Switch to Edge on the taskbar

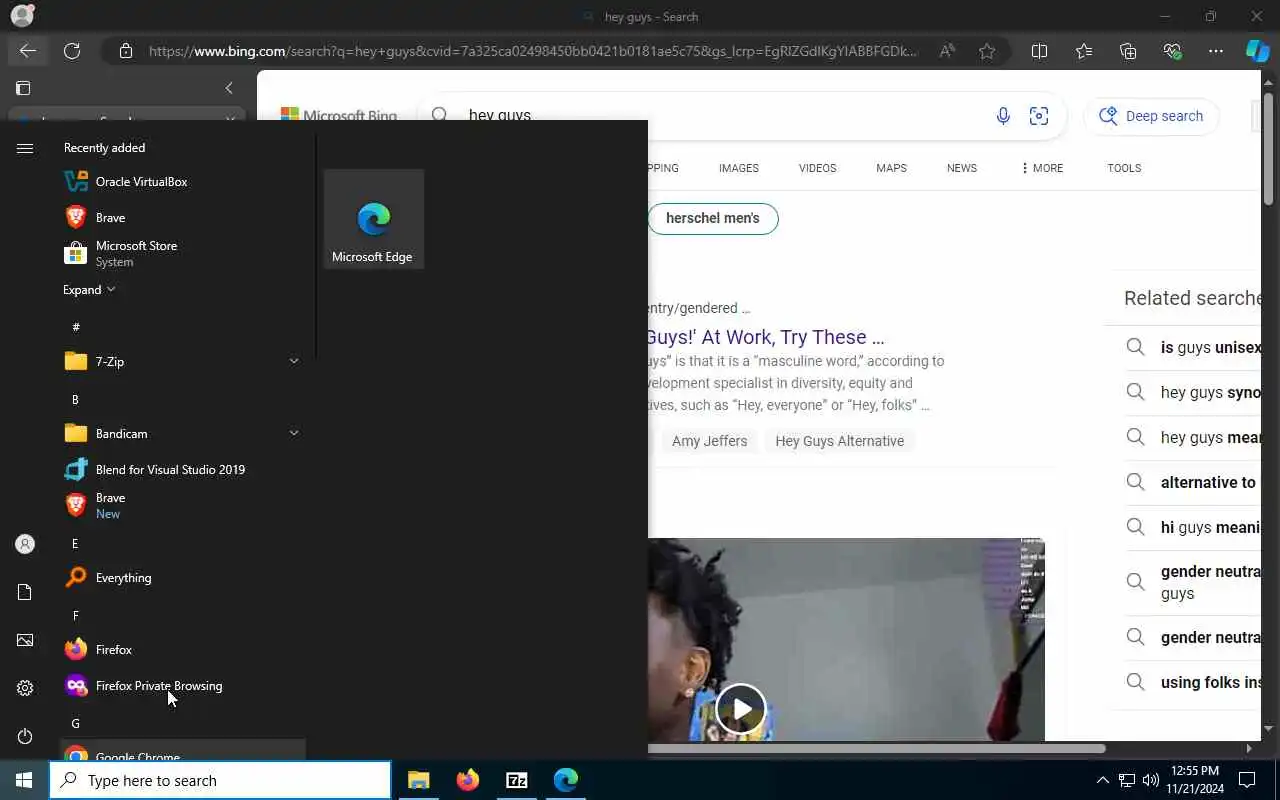coord(566,780)
